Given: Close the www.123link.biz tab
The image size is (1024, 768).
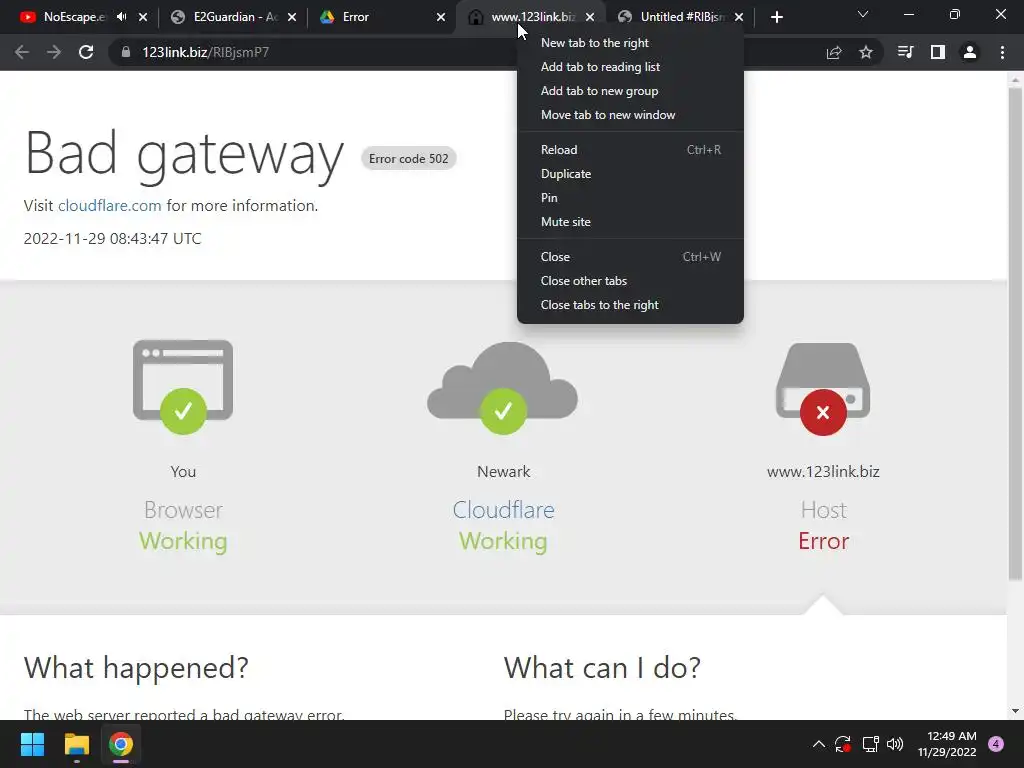Looking at the screenshot, I should (590, 17).
